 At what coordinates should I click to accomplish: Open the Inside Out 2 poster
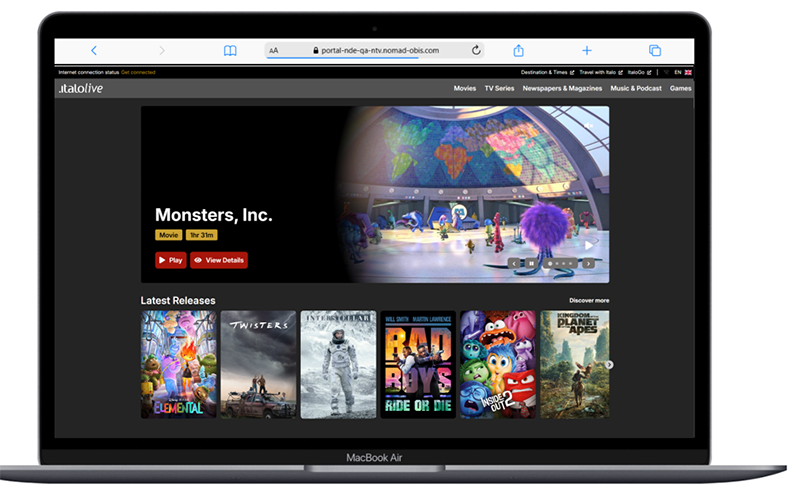(498, 365)
